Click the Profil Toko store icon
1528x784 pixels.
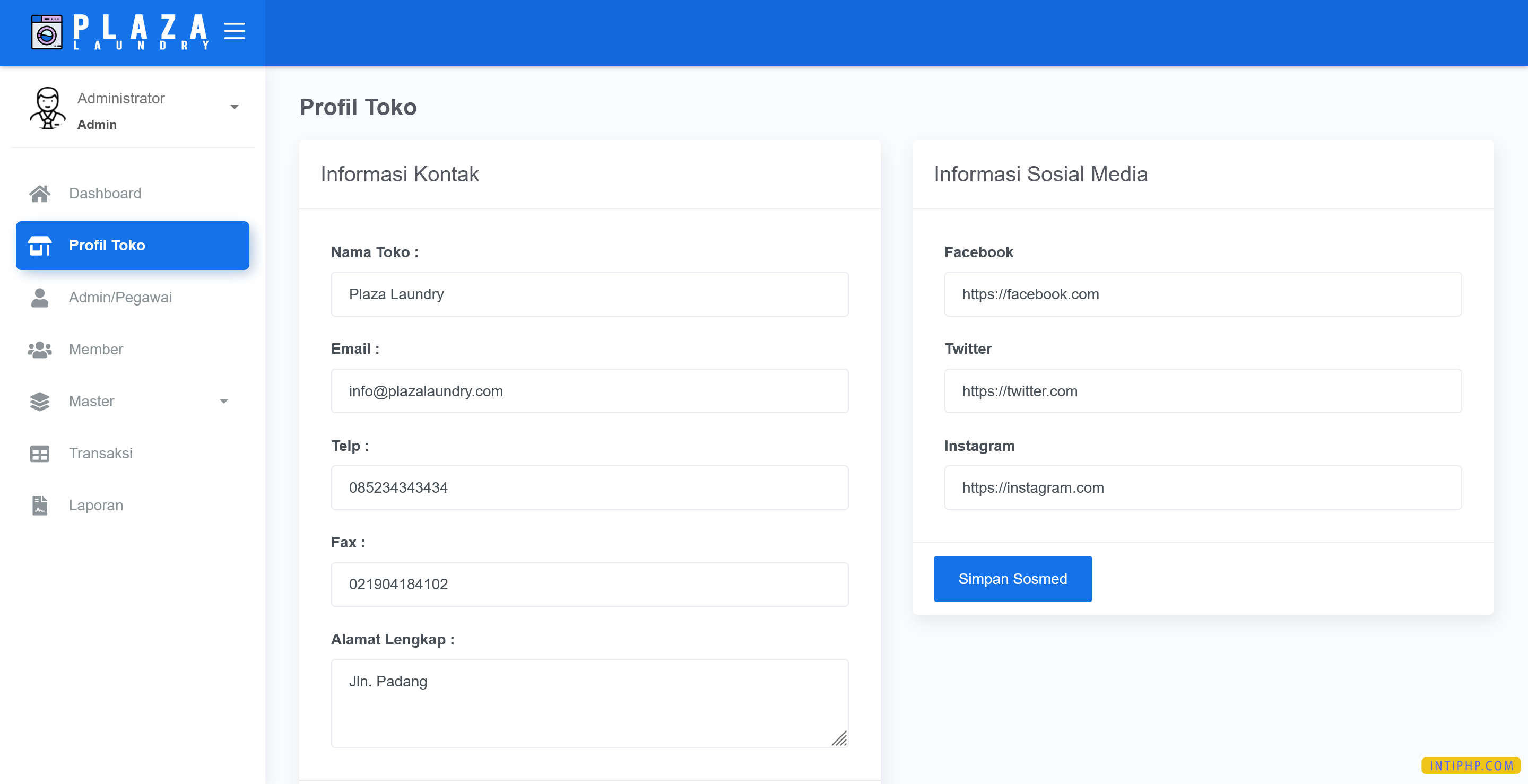40,246
